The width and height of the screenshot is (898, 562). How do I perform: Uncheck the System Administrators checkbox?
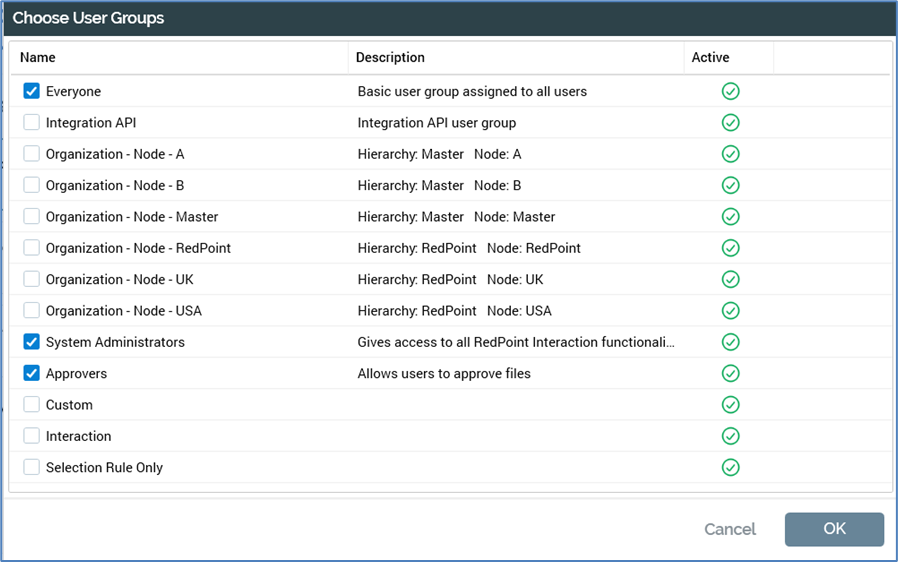32,342
